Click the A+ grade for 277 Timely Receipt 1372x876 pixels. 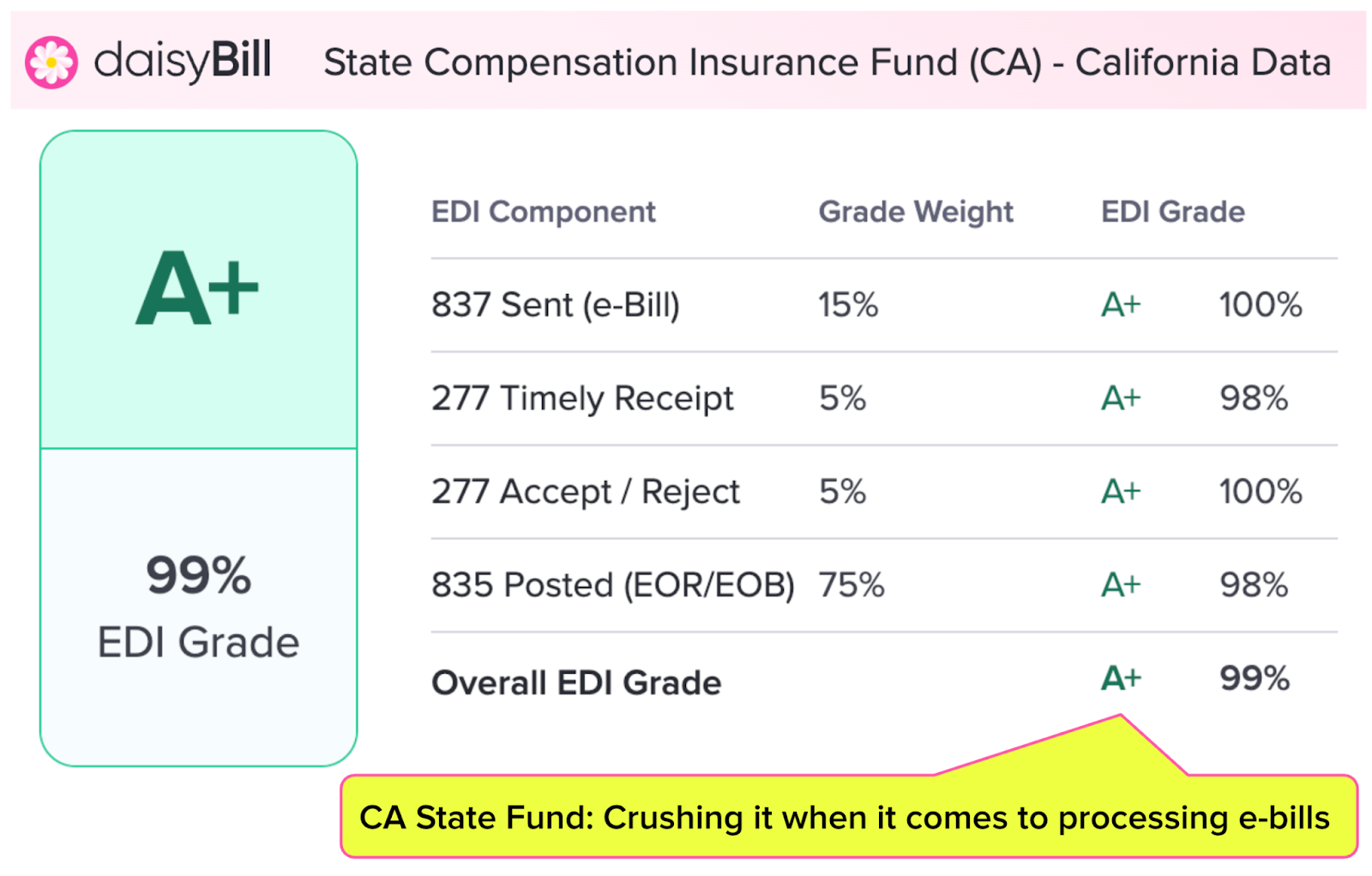pos(1121,399)
